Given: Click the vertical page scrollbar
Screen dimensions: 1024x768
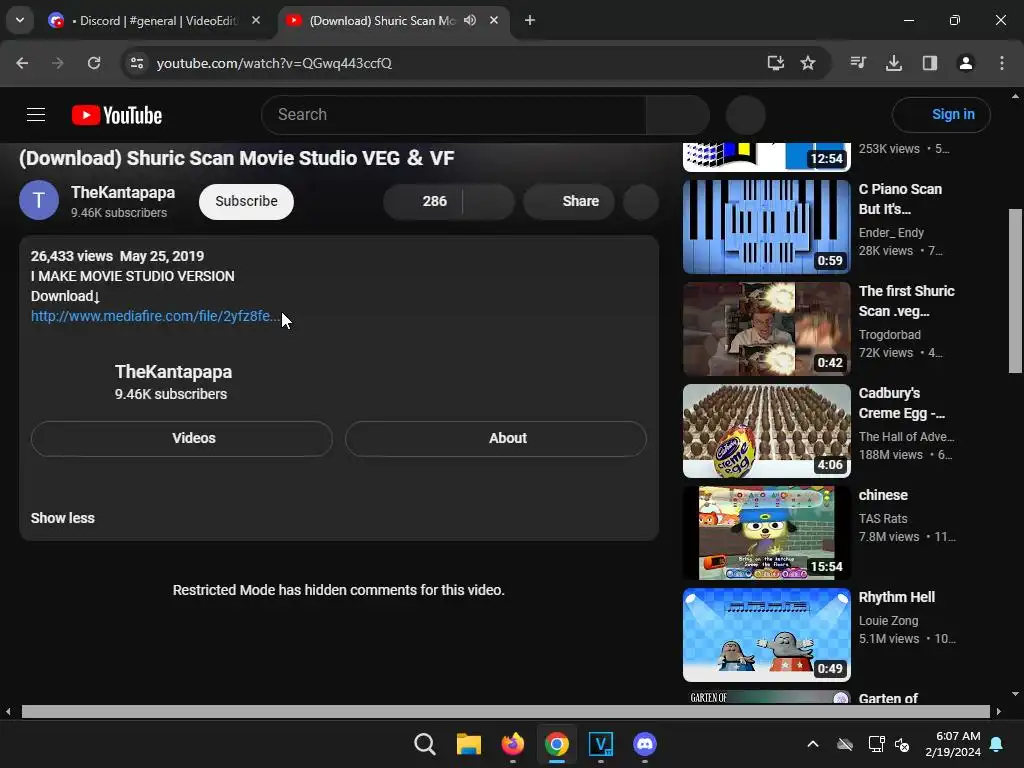Looking at the screenshot, I should [x=1015, y=291].
